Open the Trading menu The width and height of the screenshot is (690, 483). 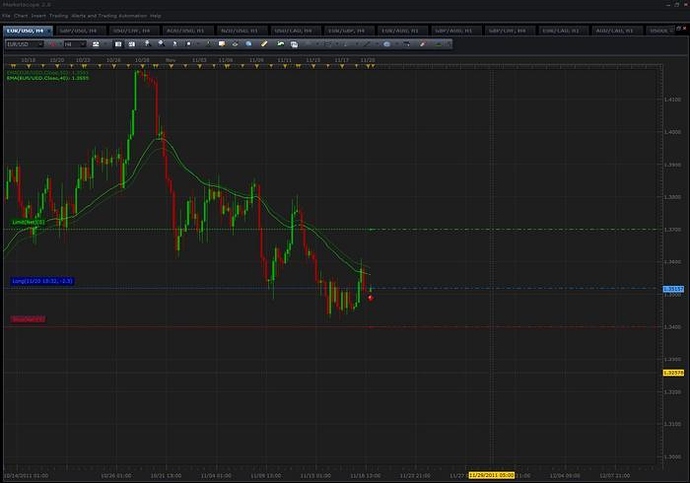pyautogui.click(x=59, y=16)
